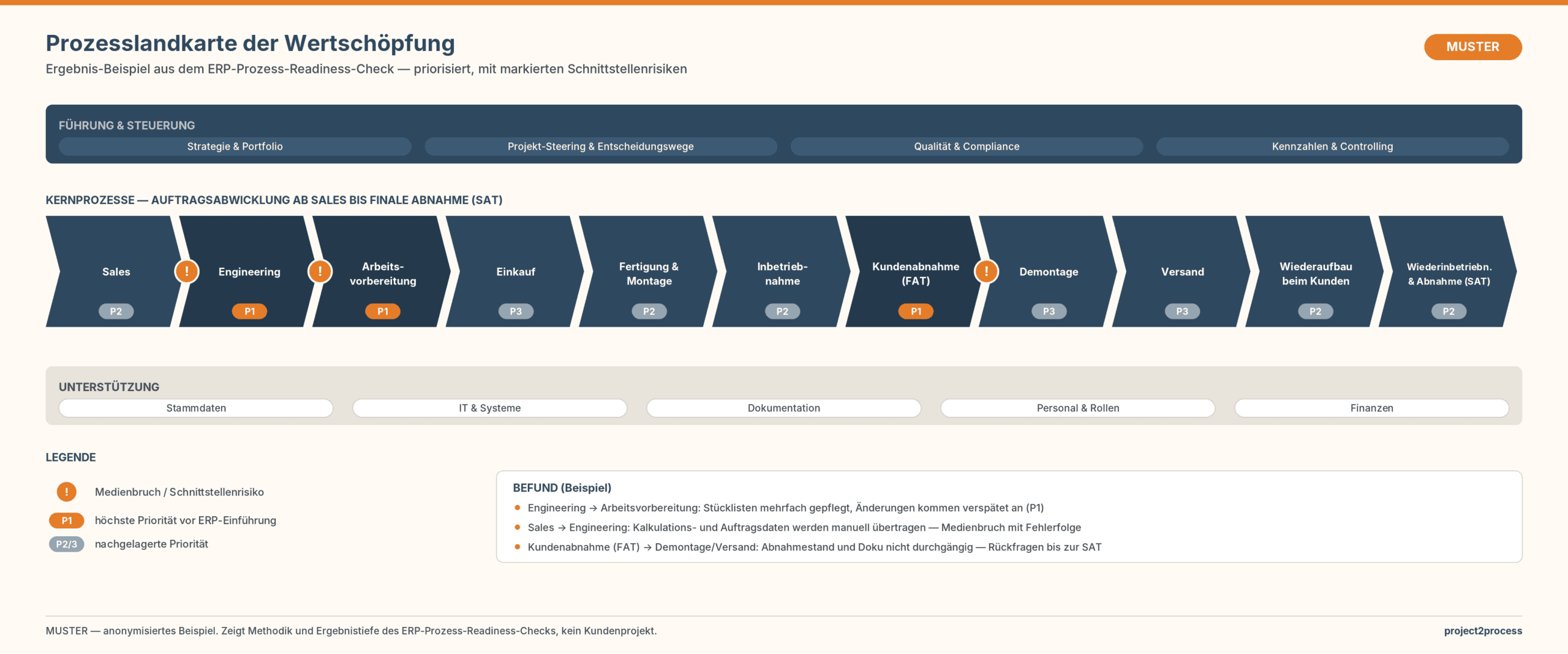The image size is (1568, 654).
Task: Click the legend's Medienbruch warning icon
Action: click(67, 492)
